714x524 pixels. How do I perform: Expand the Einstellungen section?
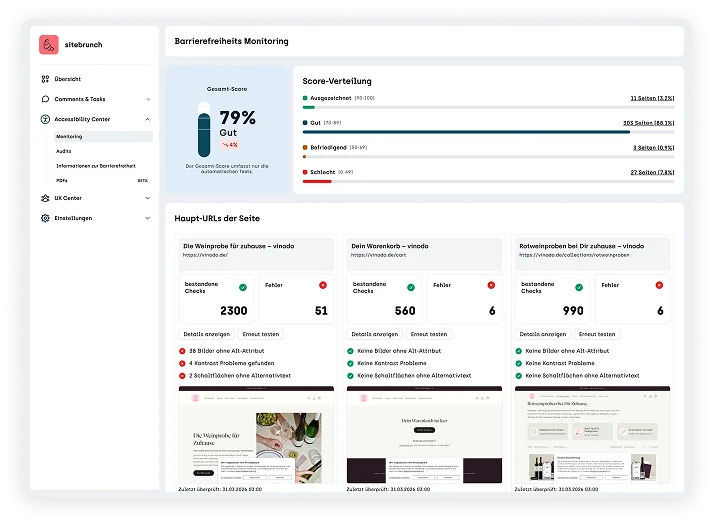pyautogui.click(x=148, y=218)
